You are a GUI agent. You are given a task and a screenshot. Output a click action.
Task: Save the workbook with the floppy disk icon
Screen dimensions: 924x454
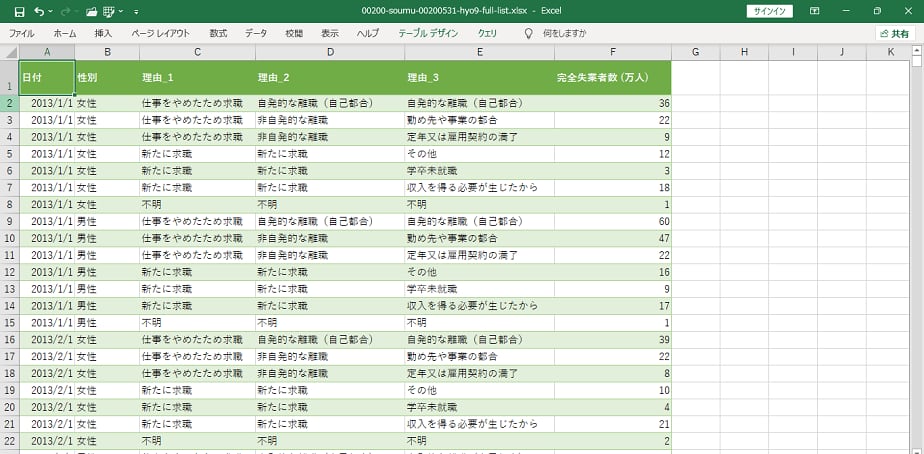[19, 11]
